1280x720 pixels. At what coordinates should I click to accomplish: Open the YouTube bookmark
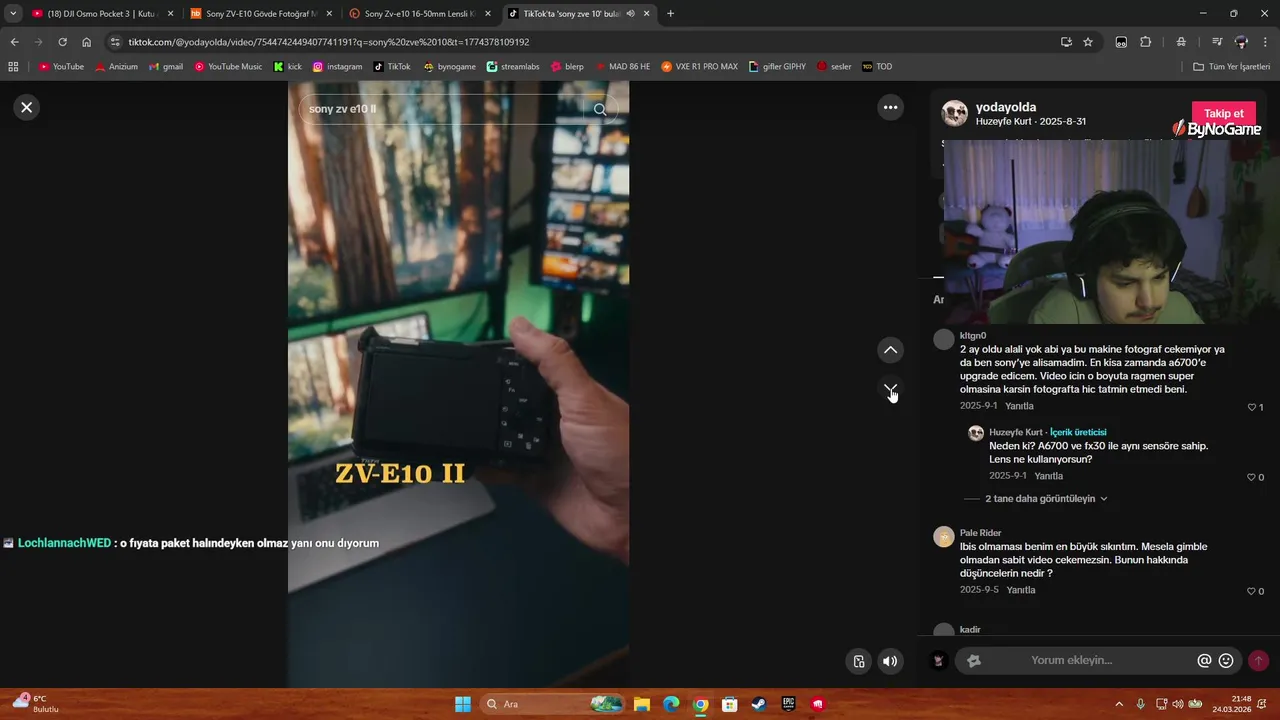coord(61,67)
